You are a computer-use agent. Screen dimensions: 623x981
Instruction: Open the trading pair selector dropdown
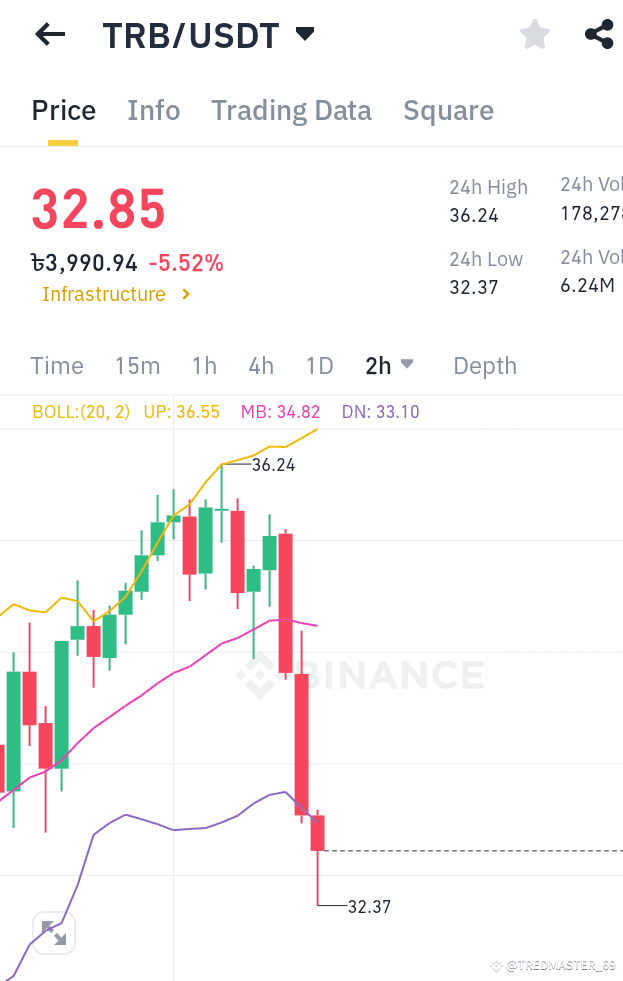coord(305,33)
